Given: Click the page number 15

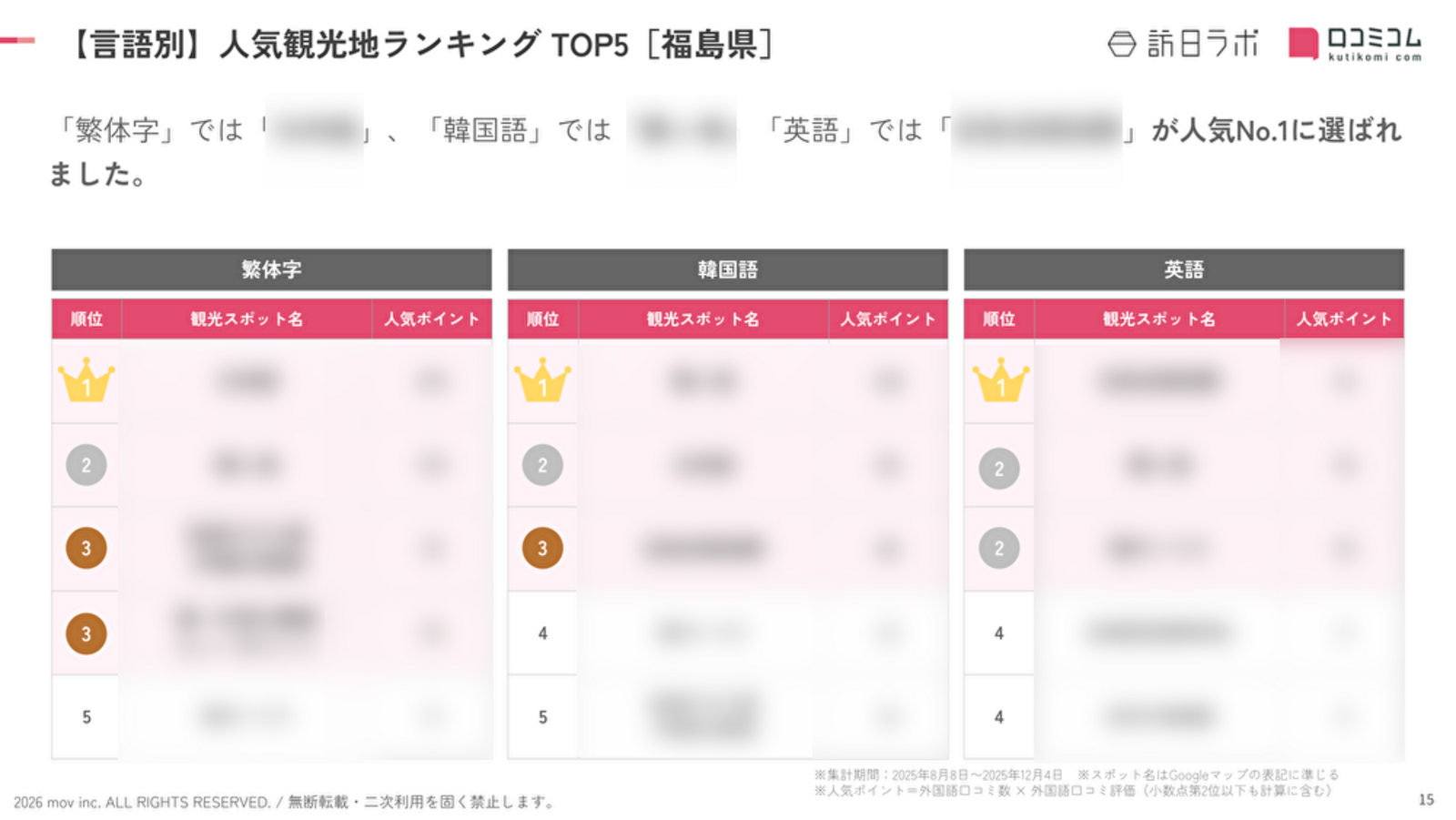Looking at the screenshot, I should click(x=1426, y=799).
